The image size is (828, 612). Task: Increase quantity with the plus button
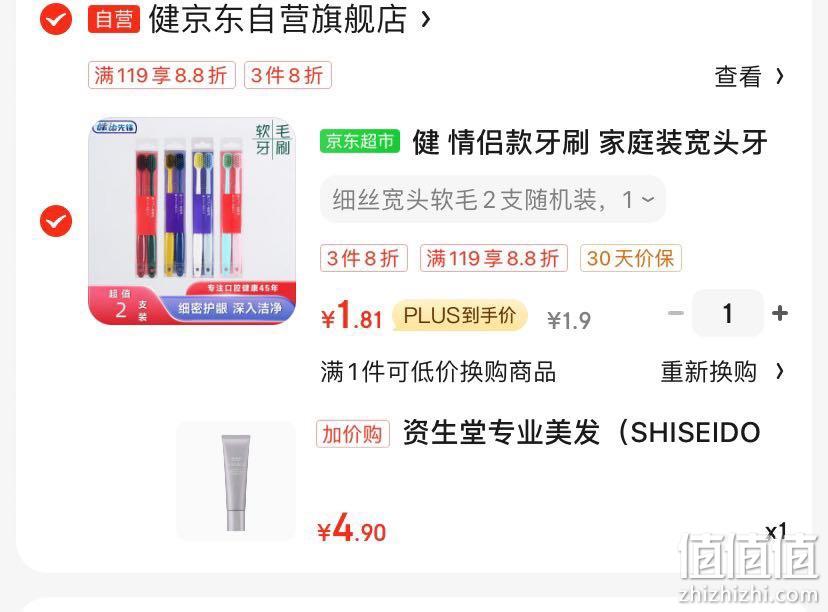[x=779, y=313]
